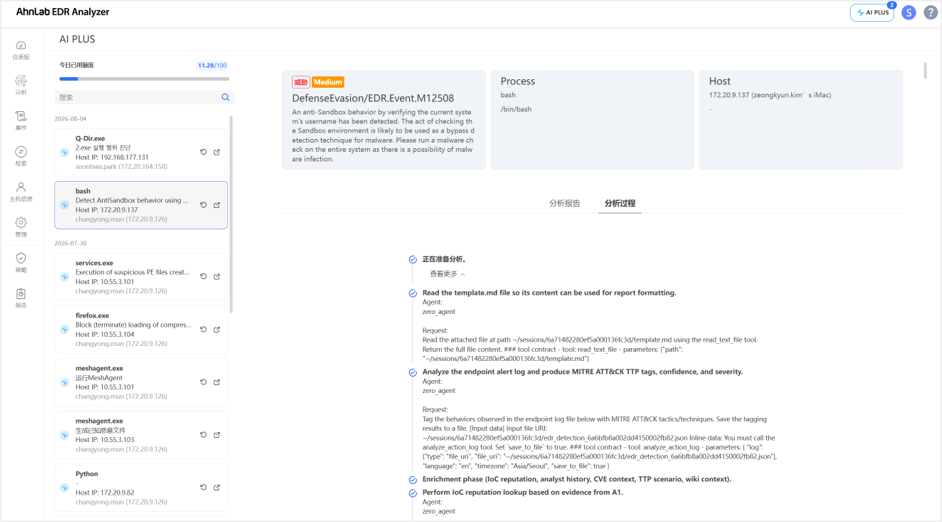Image resolution: width=942 pixels, height=522 pixels.
Task: Click the red 威胁 badge
Action: click(x=301, y=82)
